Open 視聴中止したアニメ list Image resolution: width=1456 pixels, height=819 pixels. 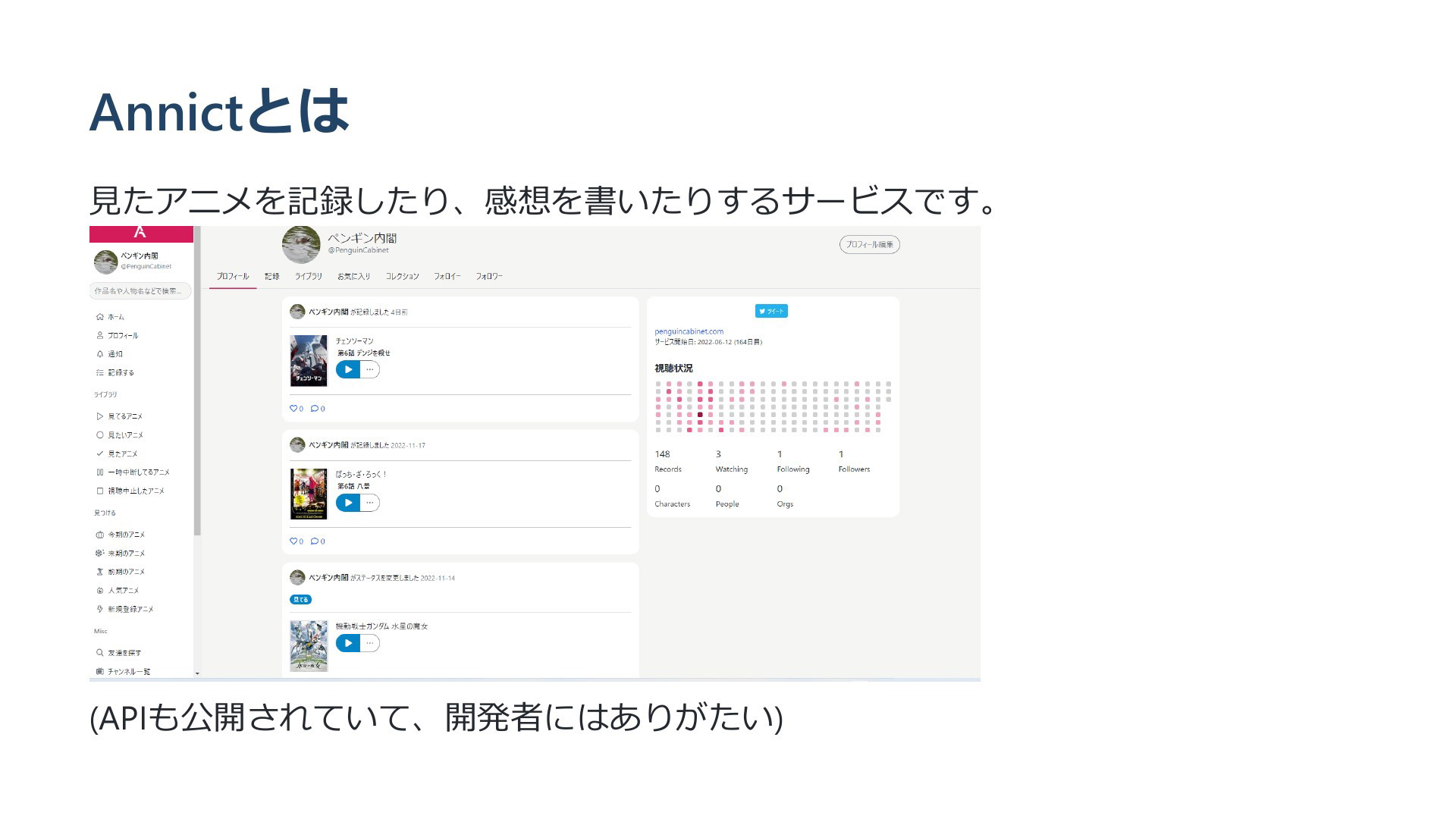pyautogui.click(x=130, y=491)
